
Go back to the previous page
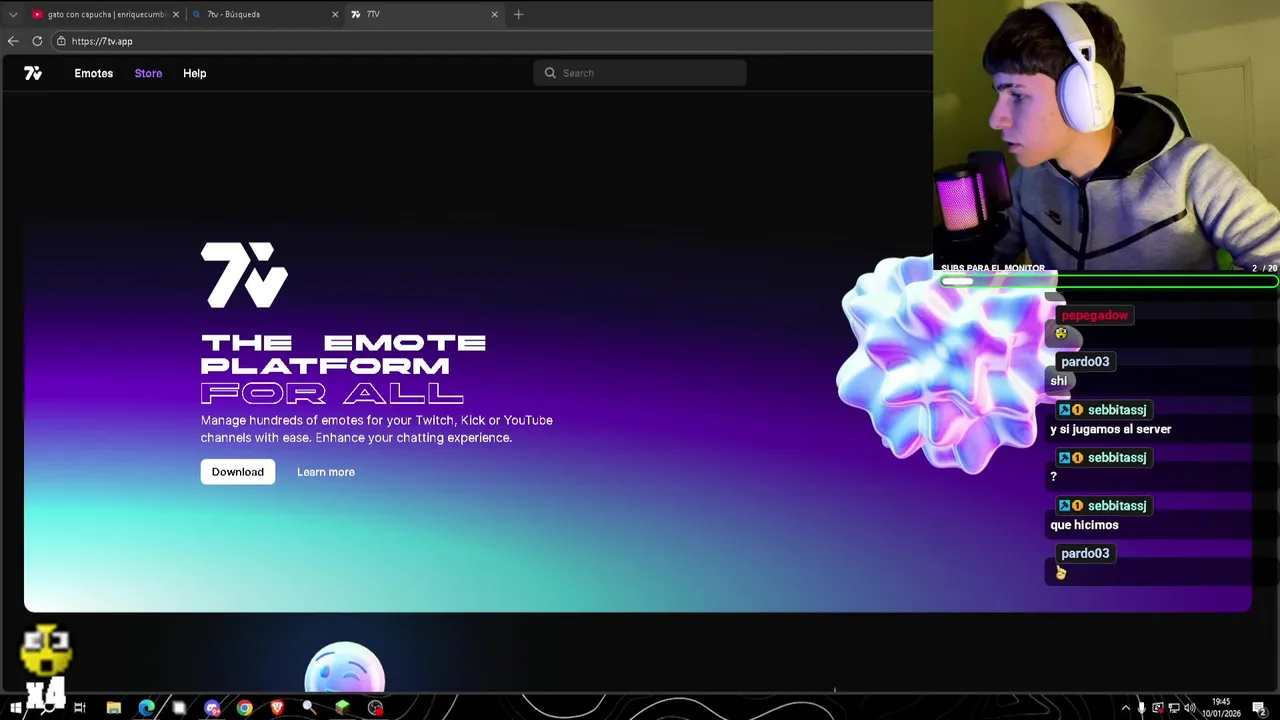(12, 41)
